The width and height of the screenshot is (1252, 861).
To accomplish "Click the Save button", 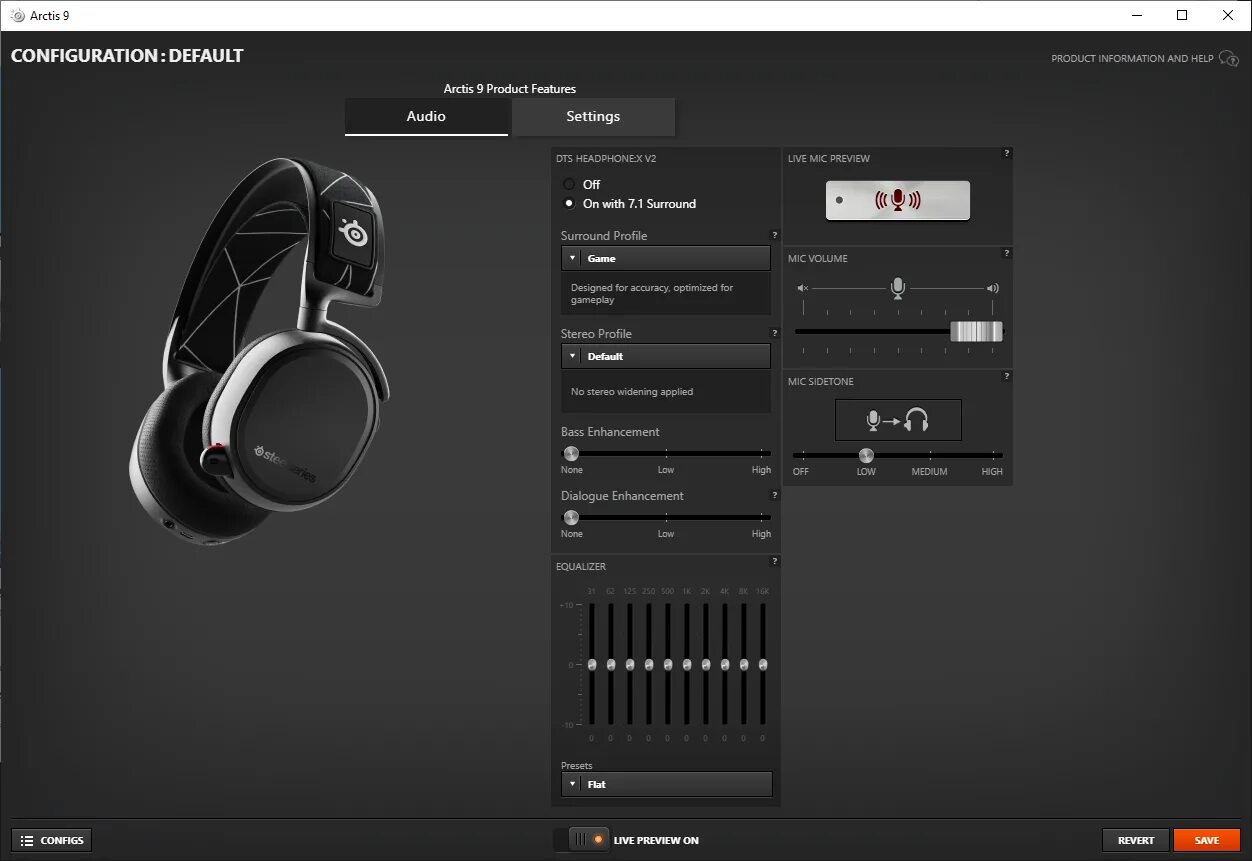I will tap(1207, 840).
